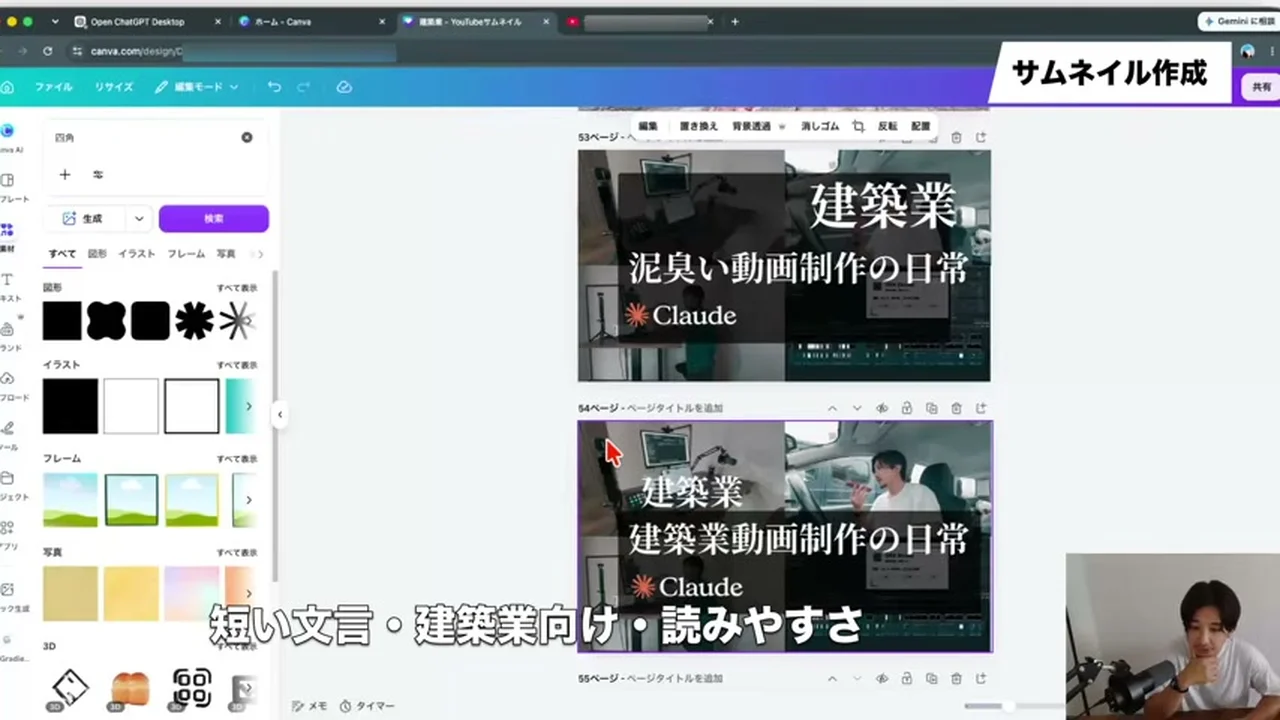Switch to the フレーム category tab
The height and width of the screenshot is (720, 1280).
pyautogui.click(x=186, y=254)
